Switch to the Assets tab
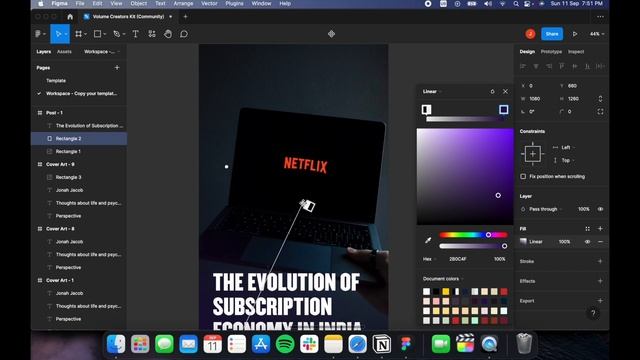 coord(64,52)
